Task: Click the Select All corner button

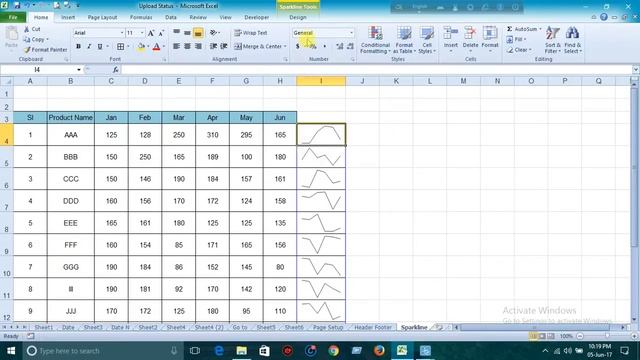Action: [7, 81]
